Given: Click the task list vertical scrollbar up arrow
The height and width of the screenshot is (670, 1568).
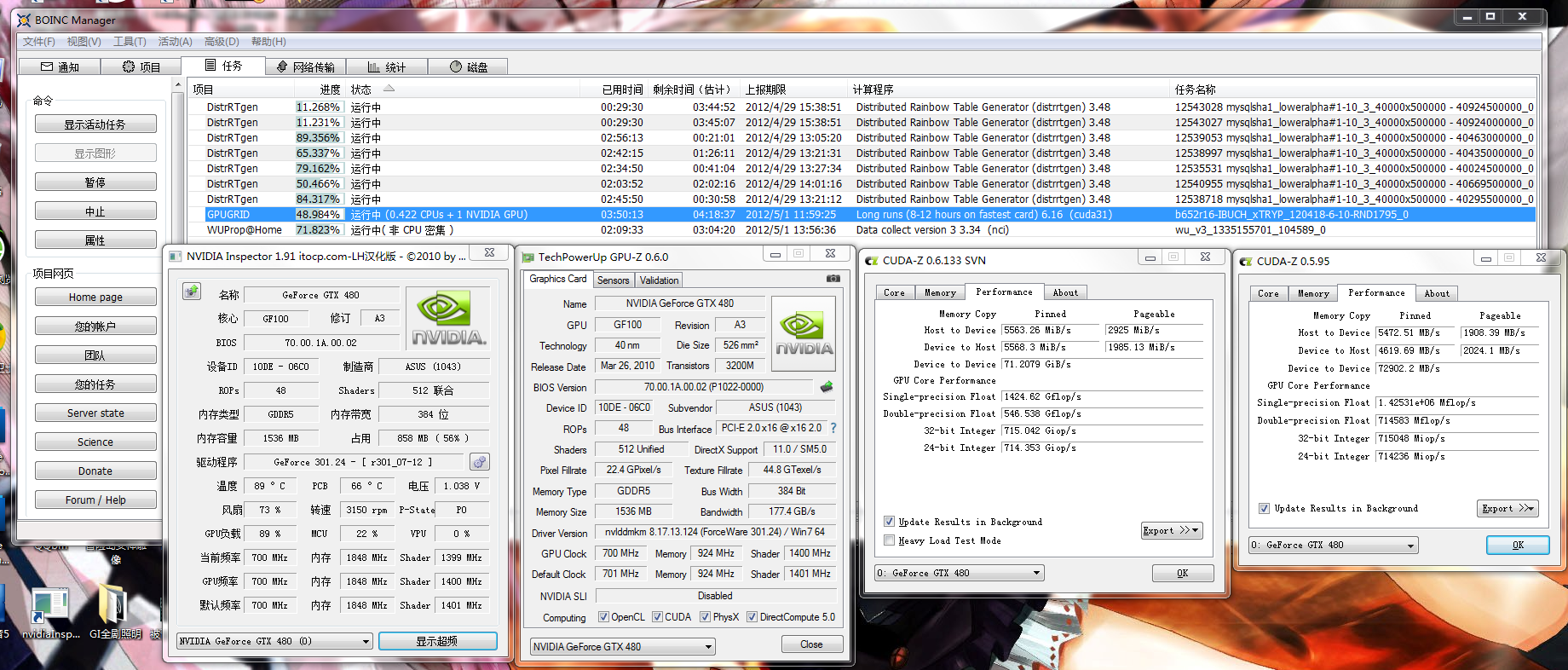Looking at the screenshot, I should tap(178, 85).
